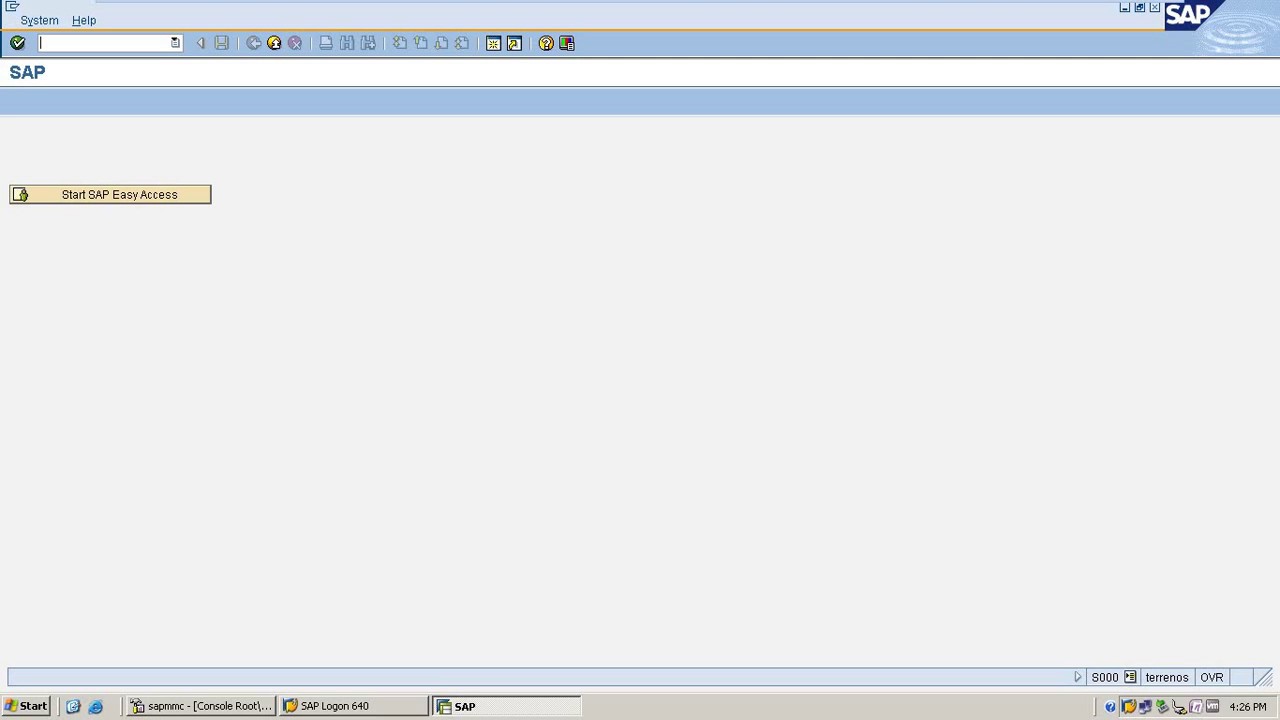Focus the transaction command field

click(x=104, y=43)
